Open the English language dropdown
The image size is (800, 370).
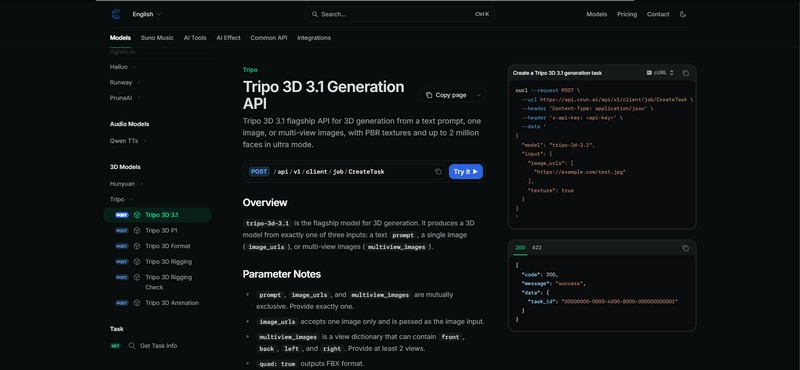pos(147,14)
